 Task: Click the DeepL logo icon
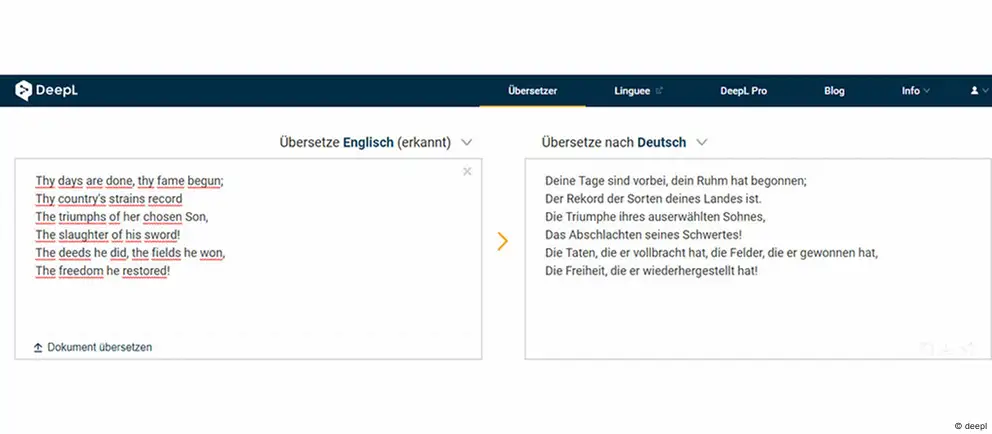[23, 91]
